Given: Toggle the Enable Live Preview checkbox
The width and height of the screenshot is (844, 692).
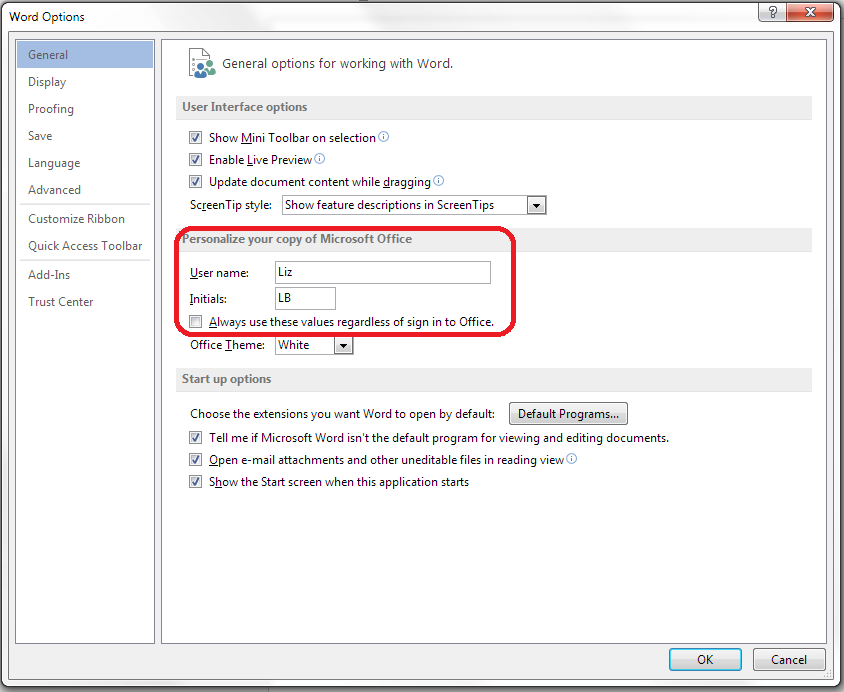Looking at the screenshot, I should (x=196, y=160).
